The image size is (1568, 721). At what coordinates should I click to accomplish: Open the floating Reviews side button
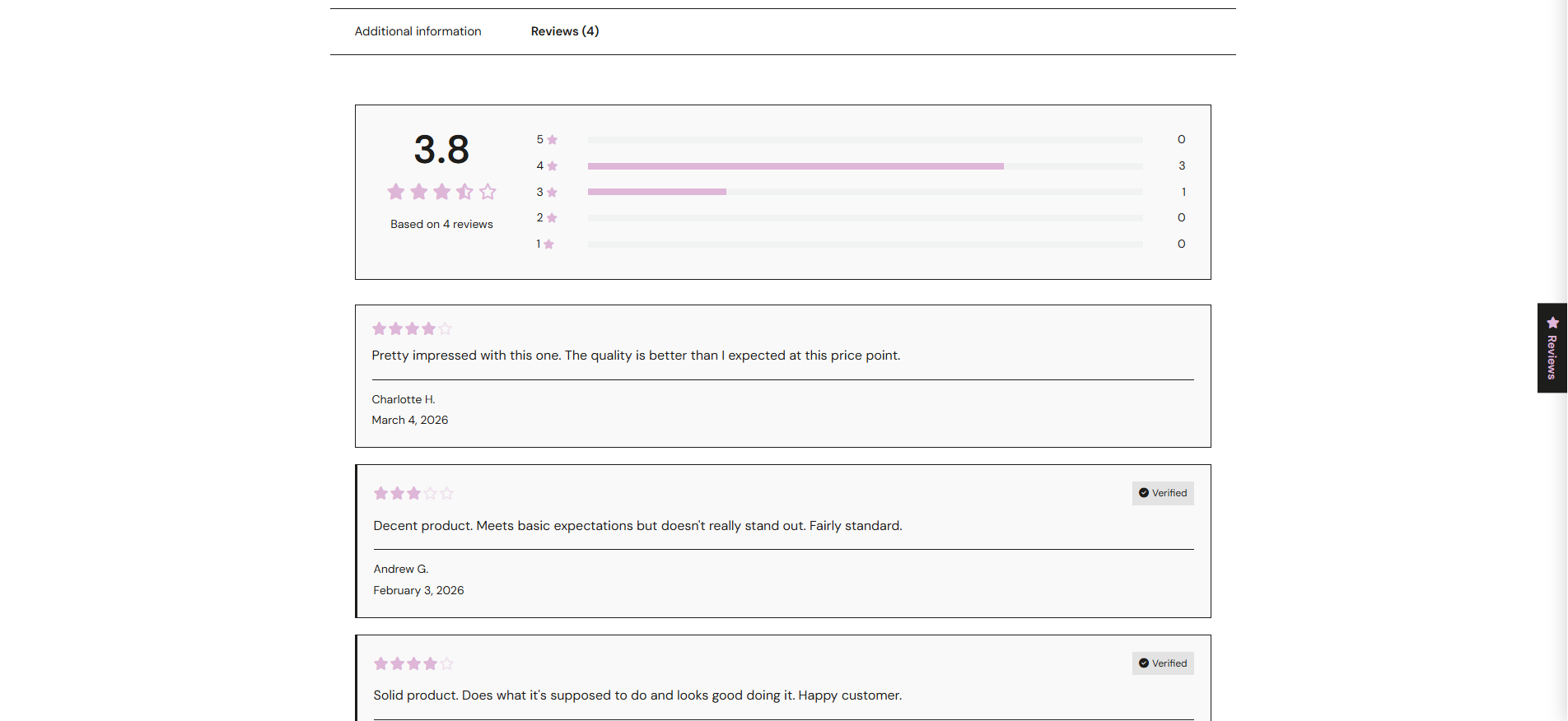(1552, 348)
